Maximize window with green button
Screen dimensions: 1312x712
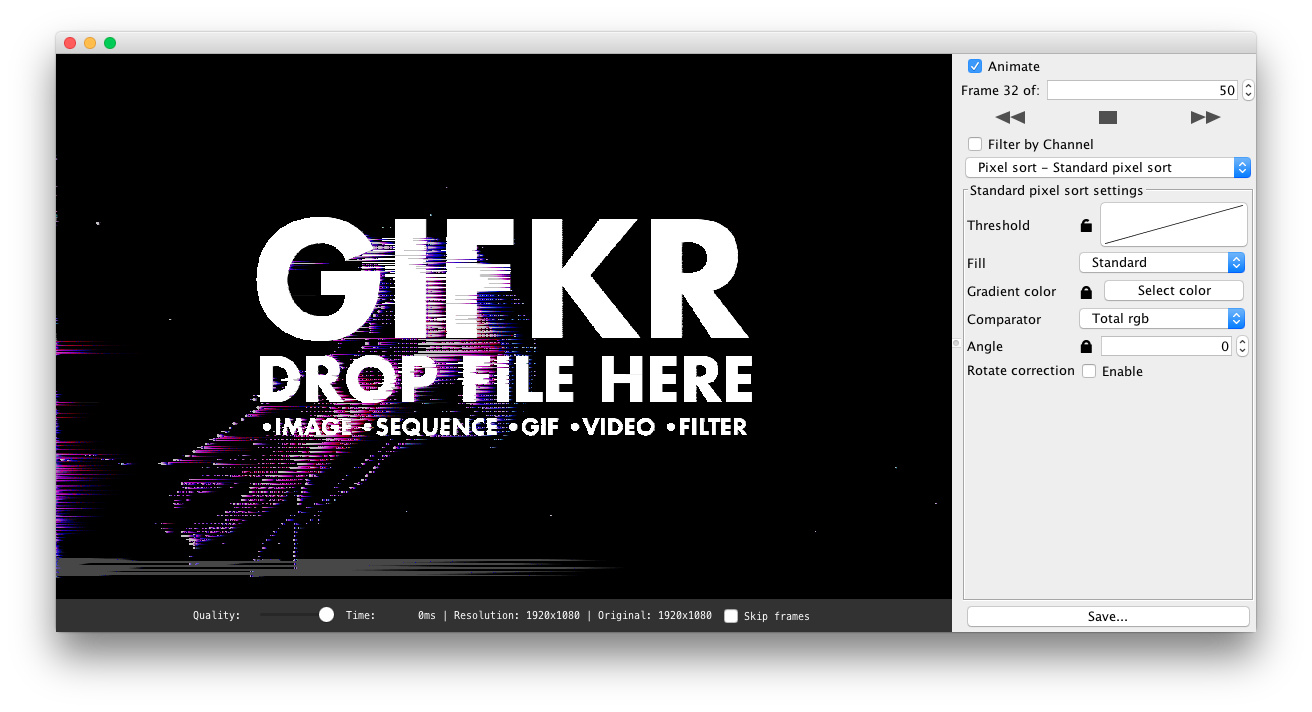(x=110, y=43)
